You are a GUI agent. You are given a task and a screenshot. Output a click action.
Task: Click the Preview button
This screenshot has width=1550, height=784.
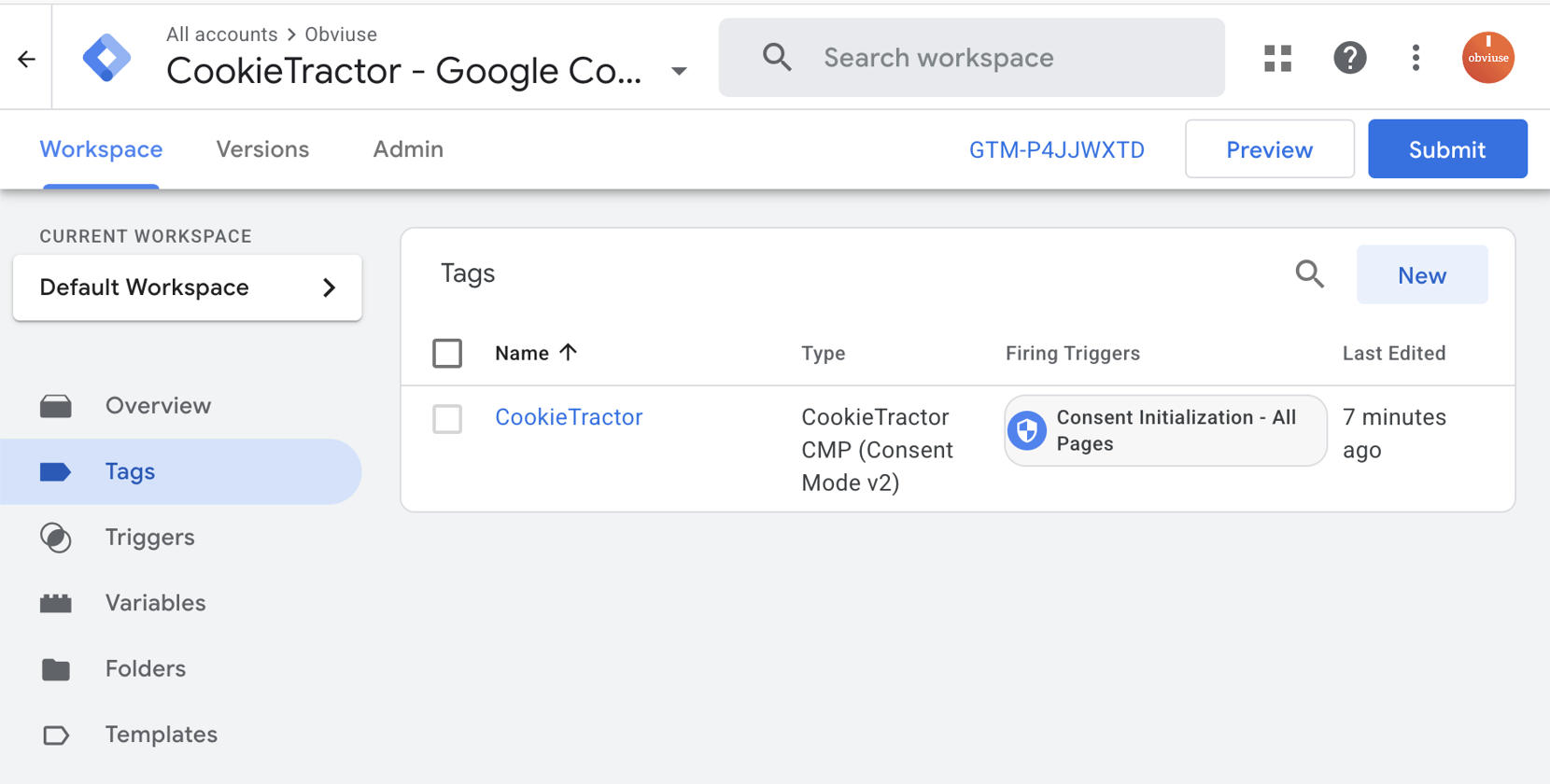click(1269, 149)
